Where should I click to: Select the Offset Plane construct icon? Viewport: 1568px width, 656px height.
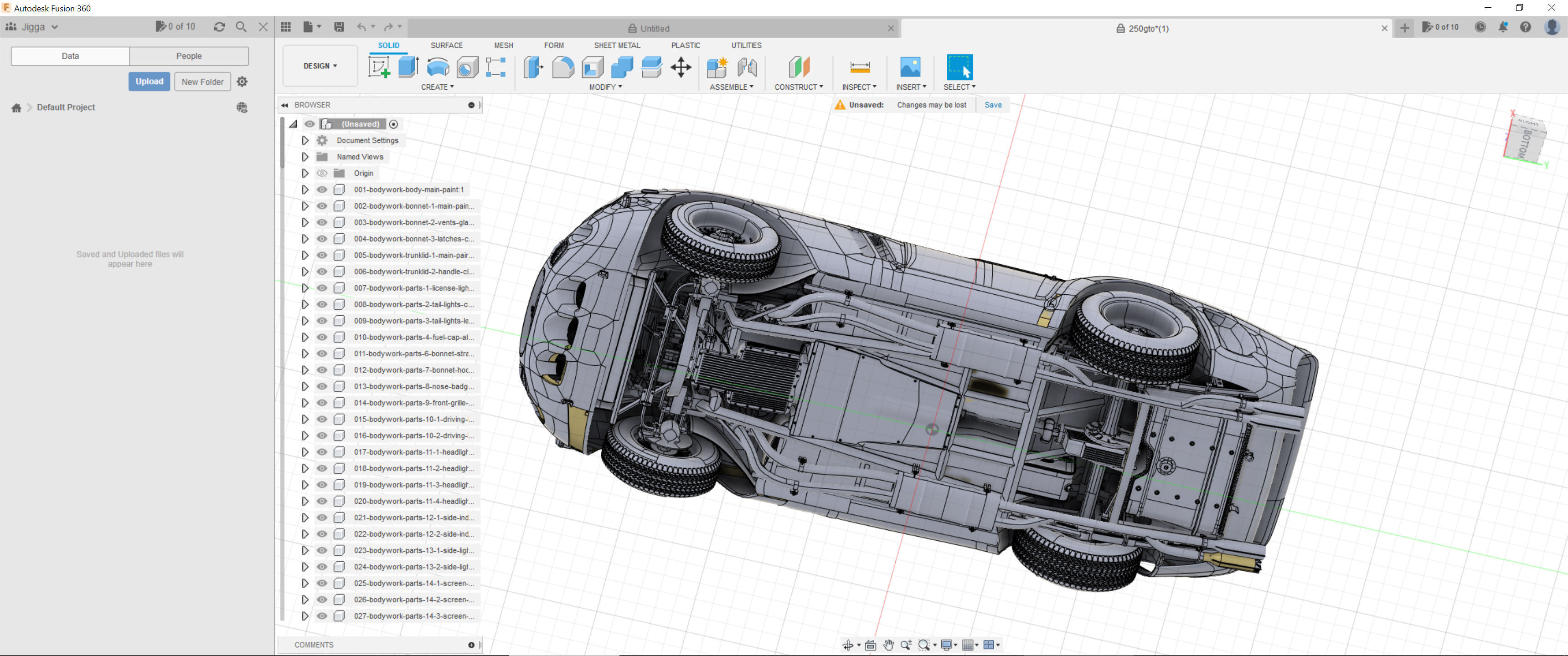[x=799, y=67]
